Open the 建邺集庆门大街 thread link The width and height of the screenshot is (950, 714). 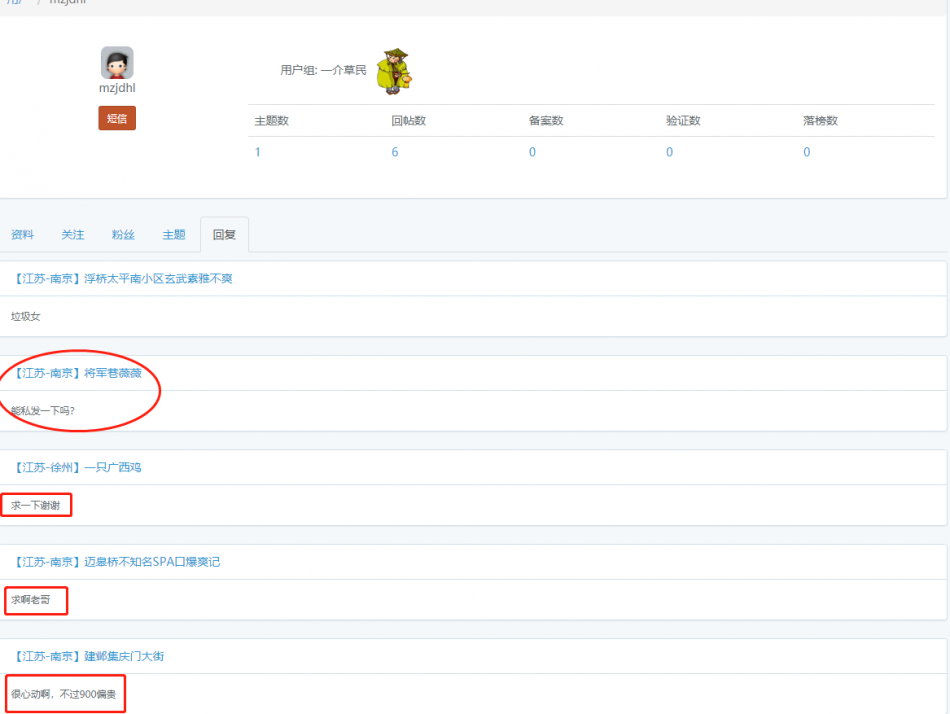click(x=89, y=656)
